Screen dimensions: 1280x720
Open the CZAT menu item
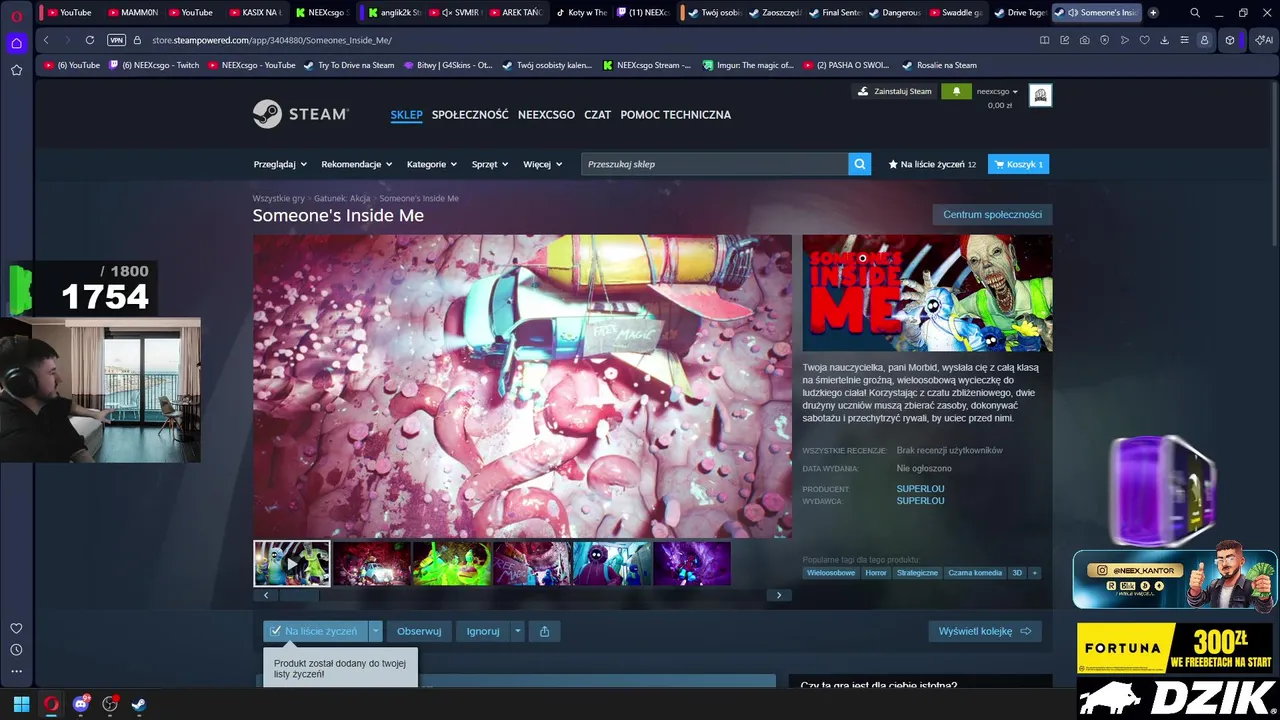point(597,115)
